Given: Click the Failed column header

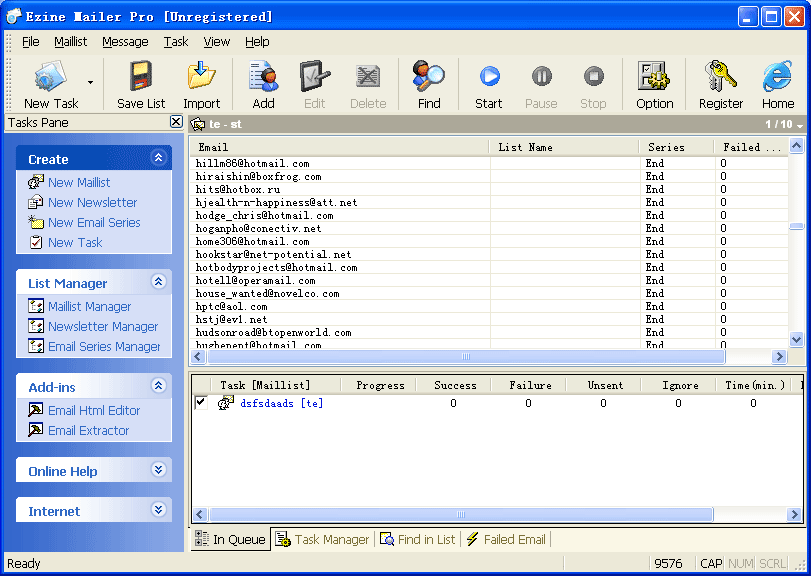Looking at the screenshot, I should click(x=751, y=147).
